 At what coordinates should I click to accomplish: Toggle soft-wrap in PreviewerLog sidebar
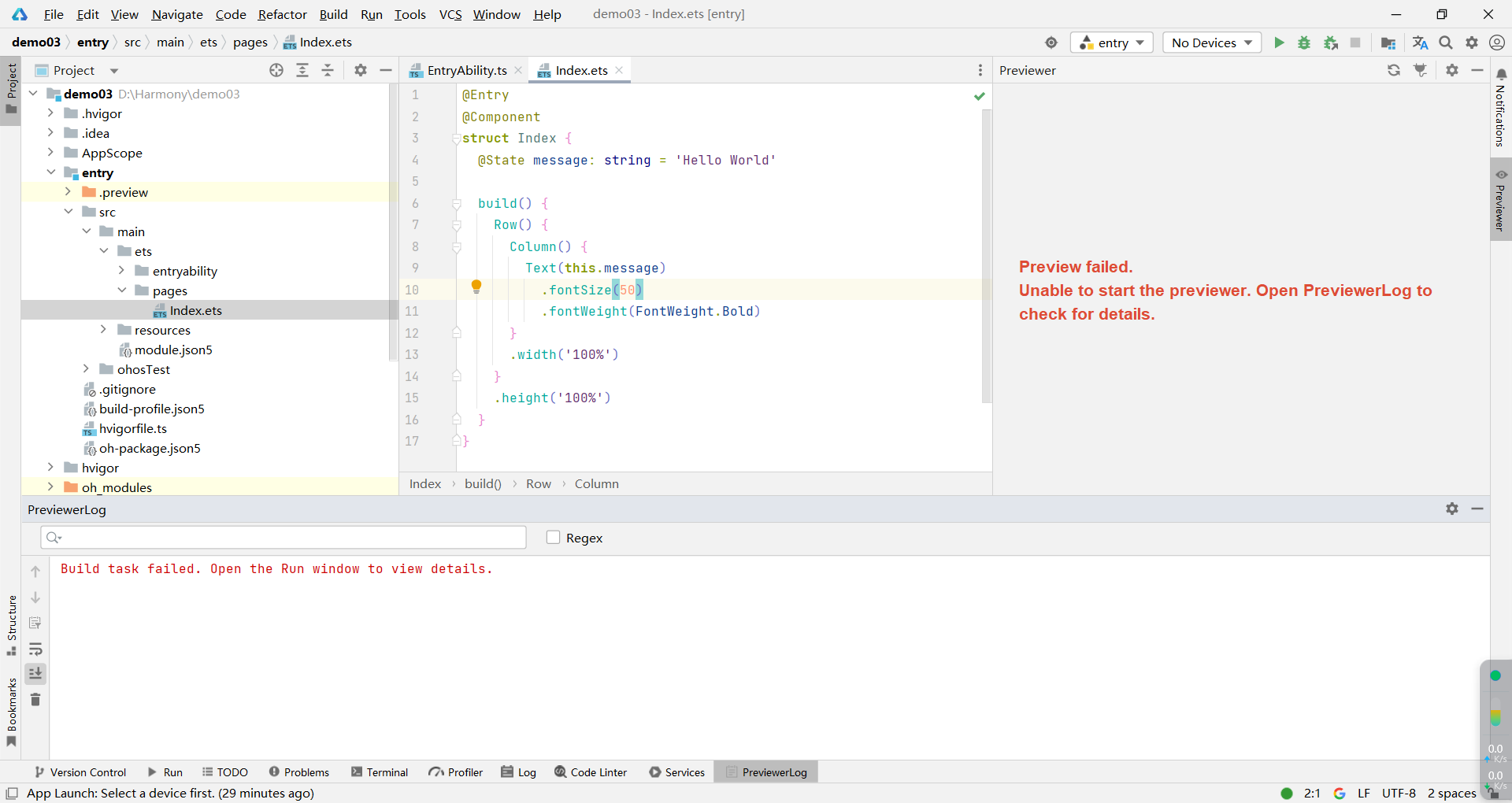(x=35, y=649)
